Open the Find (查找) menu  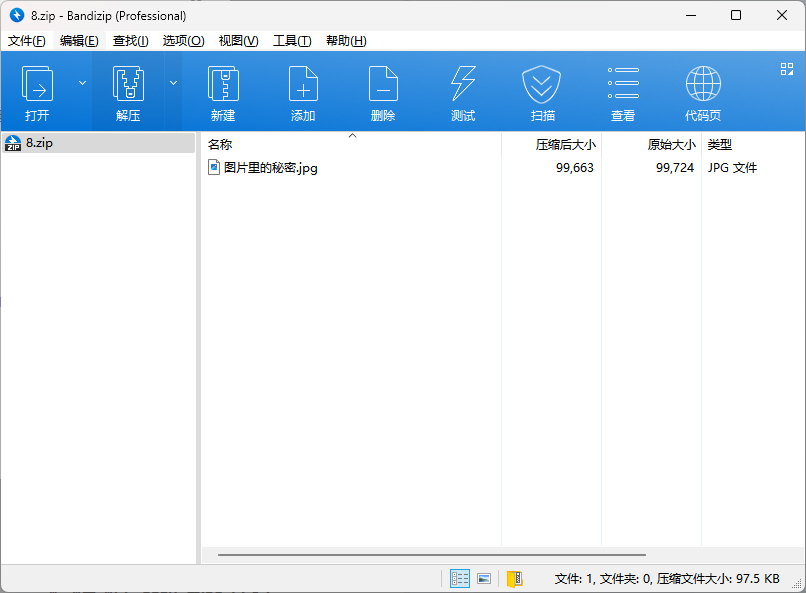point(131,41)
